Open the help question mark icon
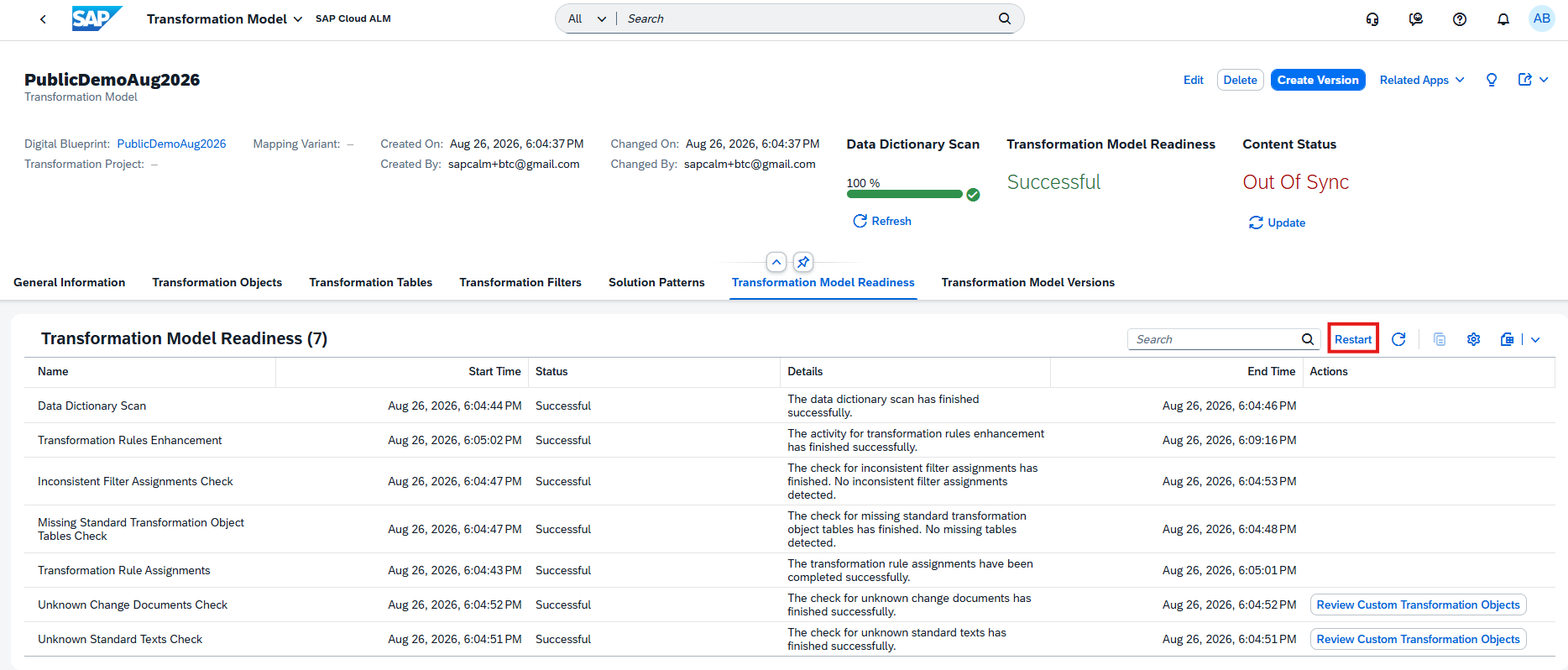The image size is (1568, 670). (x=1460, y=18)
